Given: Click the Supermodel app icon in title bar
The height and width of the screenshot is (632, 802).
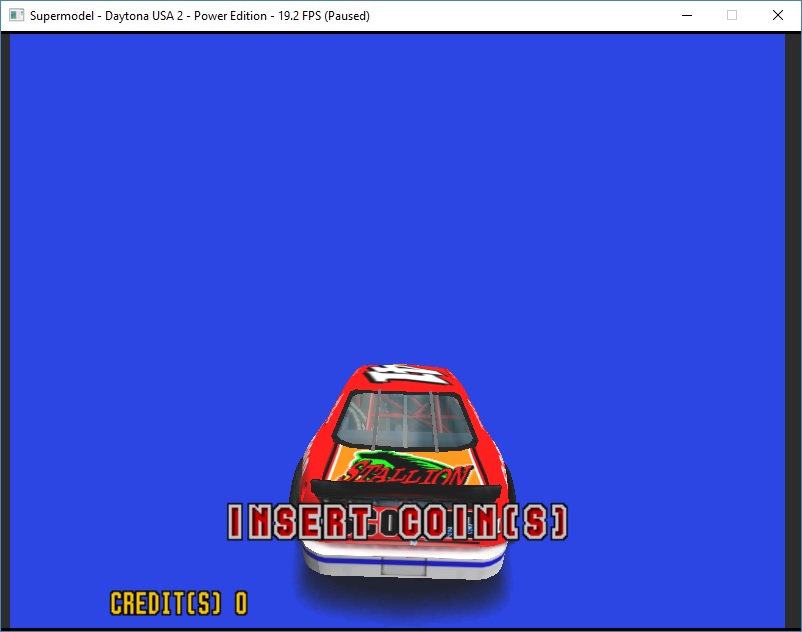Looking at the screenshot, I should (16, 15).
